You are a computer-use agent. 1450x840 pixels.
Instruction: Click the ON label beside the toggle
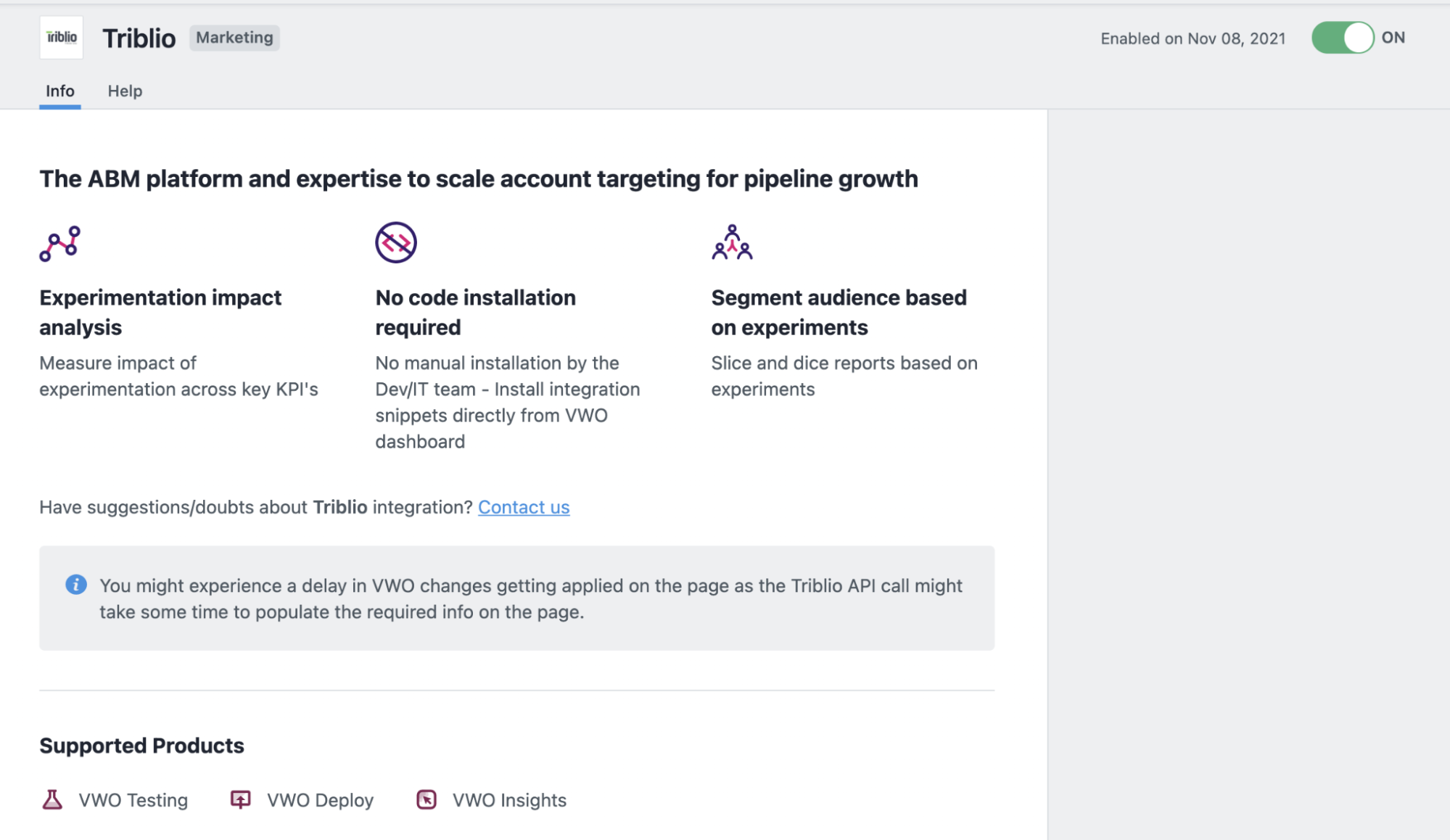point(1393,38)
